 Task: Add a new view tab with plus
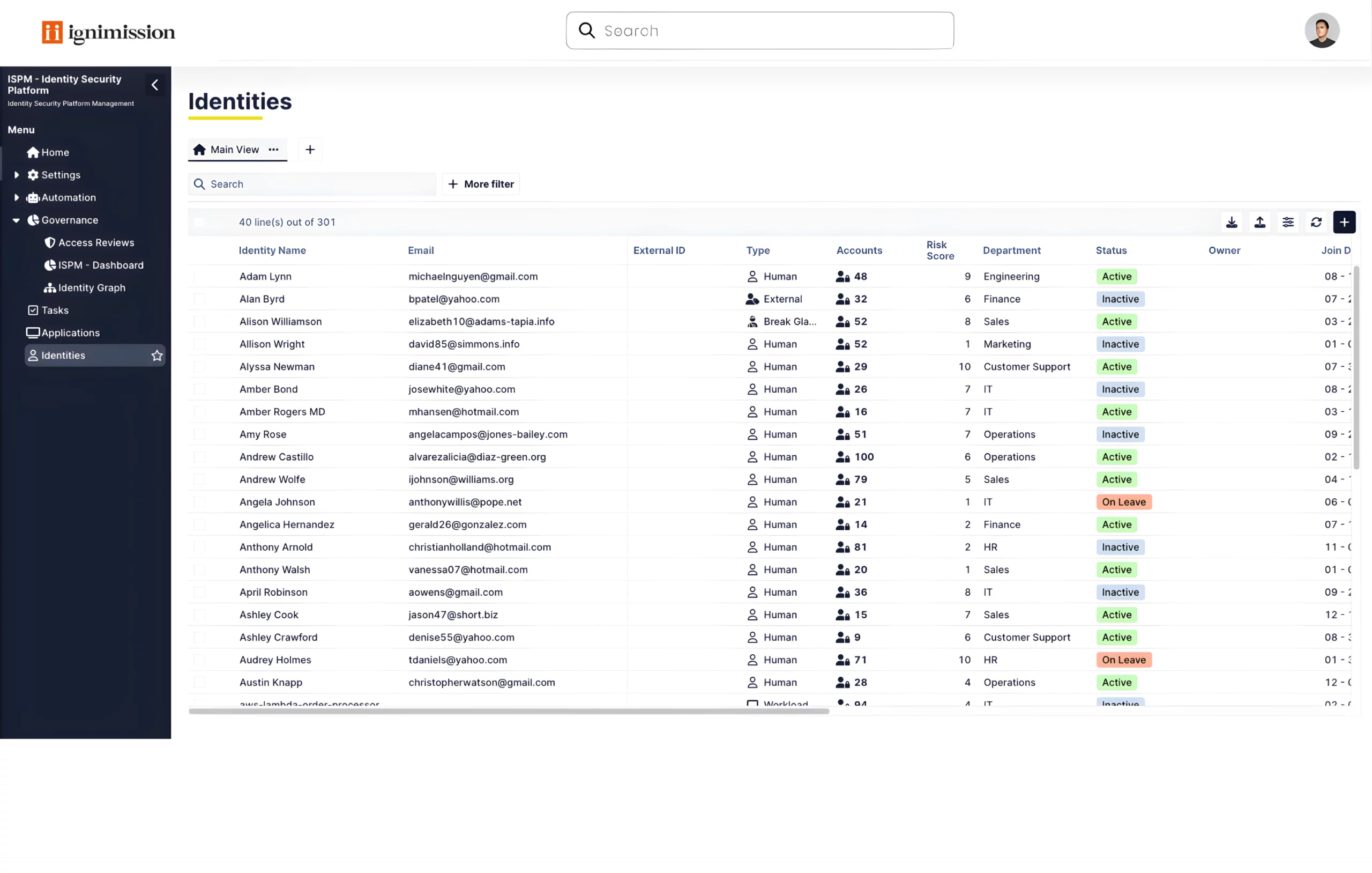(x=310, y=150)
